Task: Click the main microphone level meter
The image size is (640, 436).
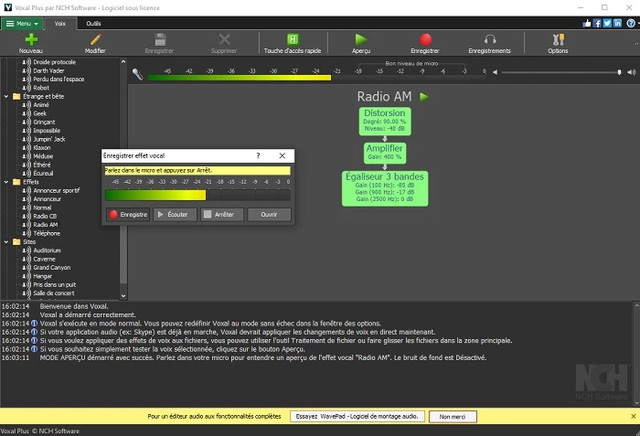Action: [x=318, y=78]
